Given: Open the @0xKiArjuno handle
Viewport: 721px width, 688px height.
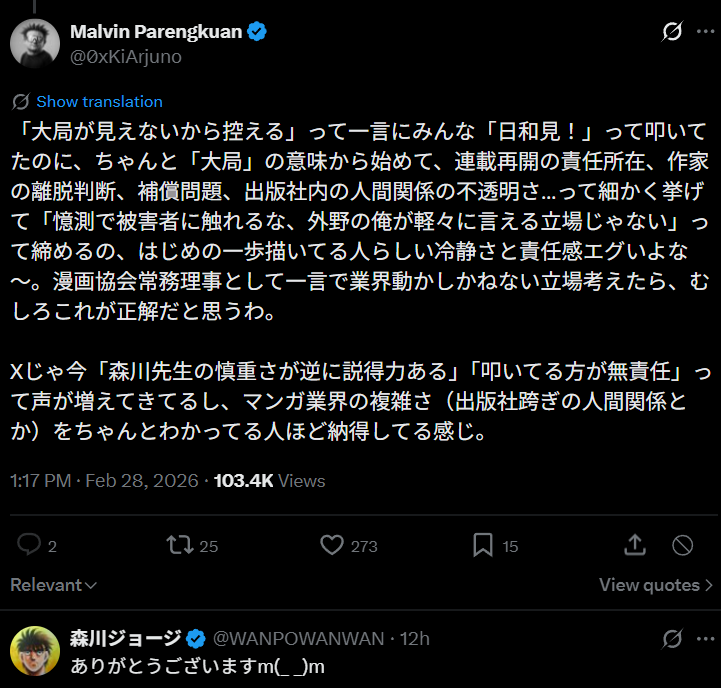Looking at the screenshot, I should click(x=126, y=56).
